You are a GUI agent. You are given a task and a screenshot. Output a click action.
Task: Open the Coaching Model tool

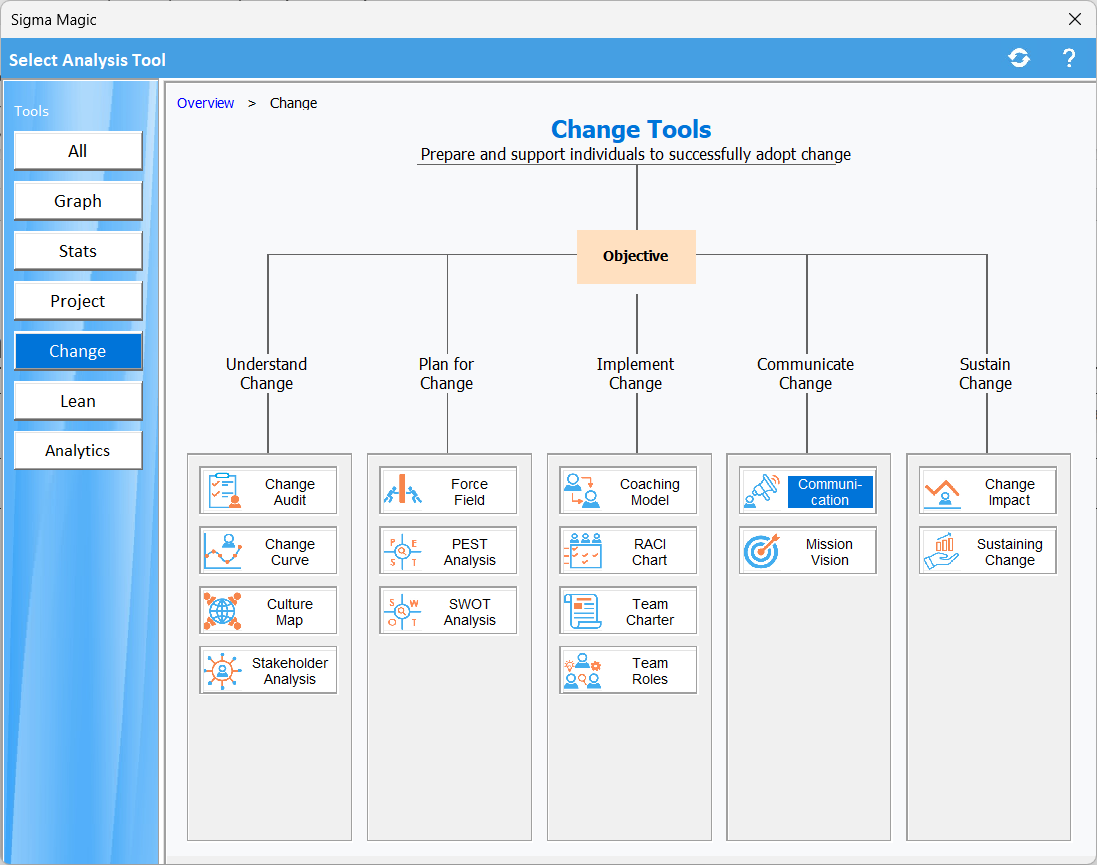[628, 491]
